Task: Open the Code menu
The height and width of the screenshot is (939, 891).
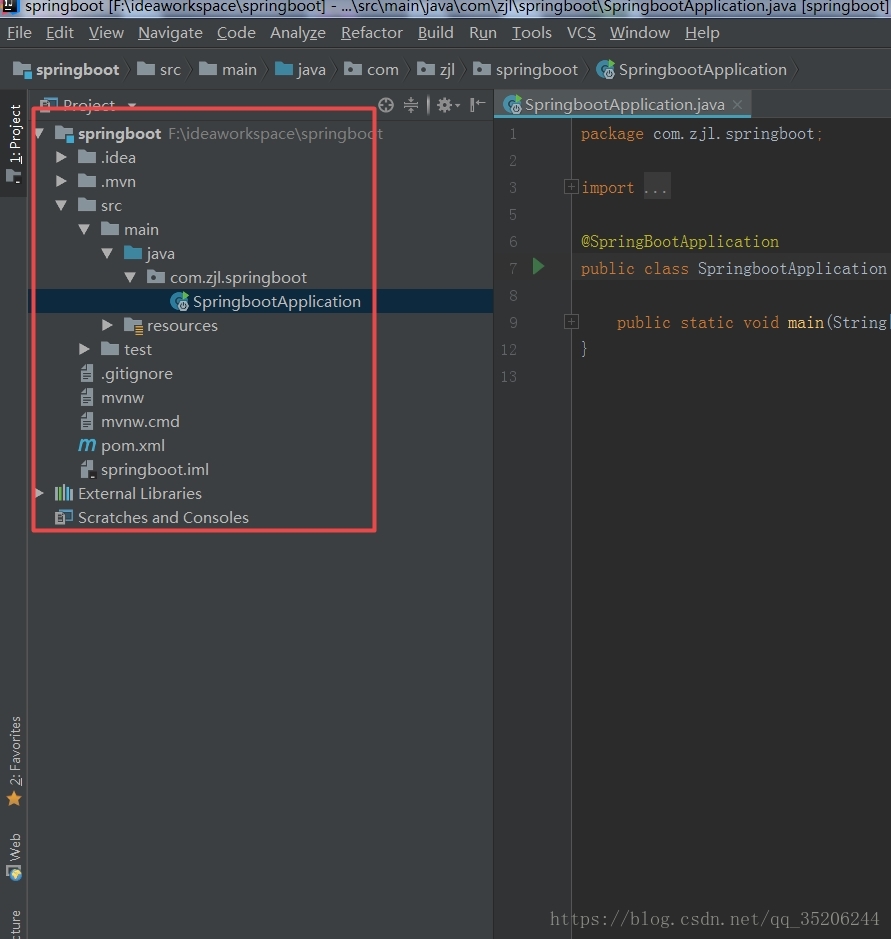Action: pyautogui.click(x=236, y=33)
